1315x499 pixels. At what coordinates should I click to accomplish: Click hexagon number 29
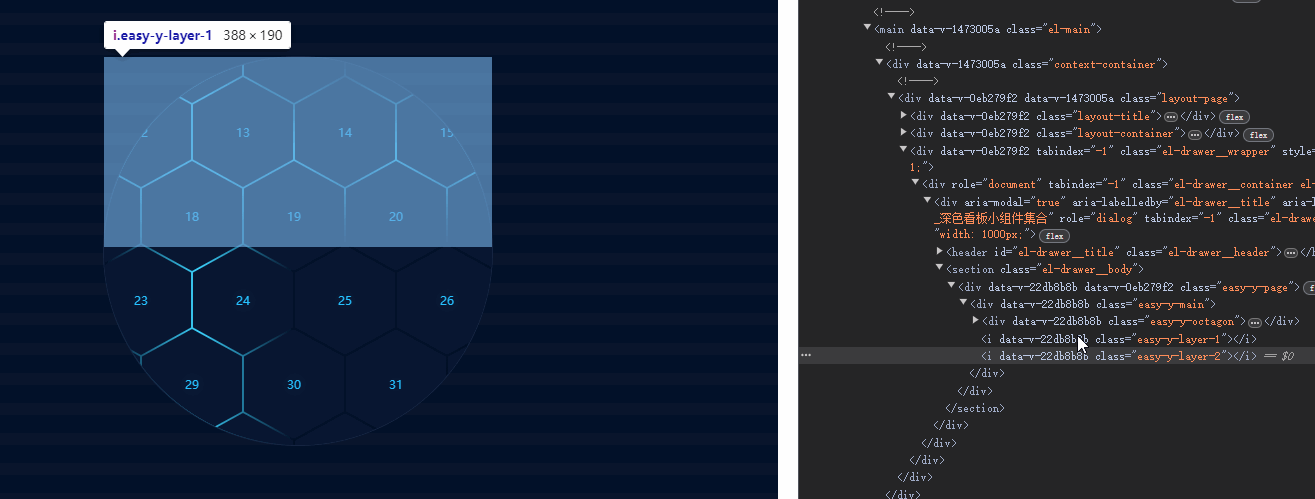point(192,384)
